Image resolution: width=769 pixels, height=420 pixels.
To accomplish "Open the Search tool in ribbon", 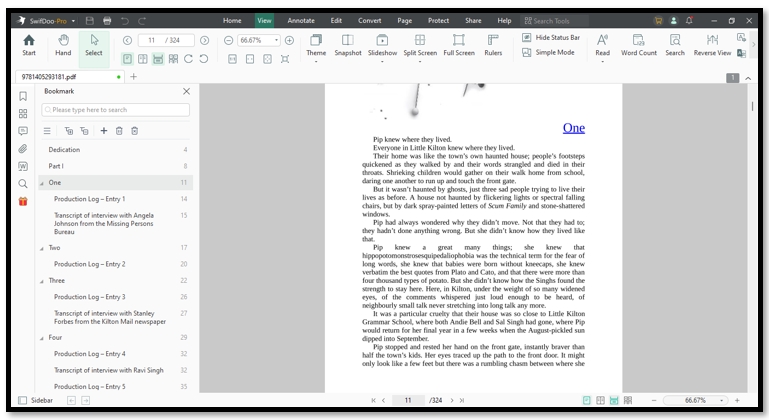I will point(675,45).
